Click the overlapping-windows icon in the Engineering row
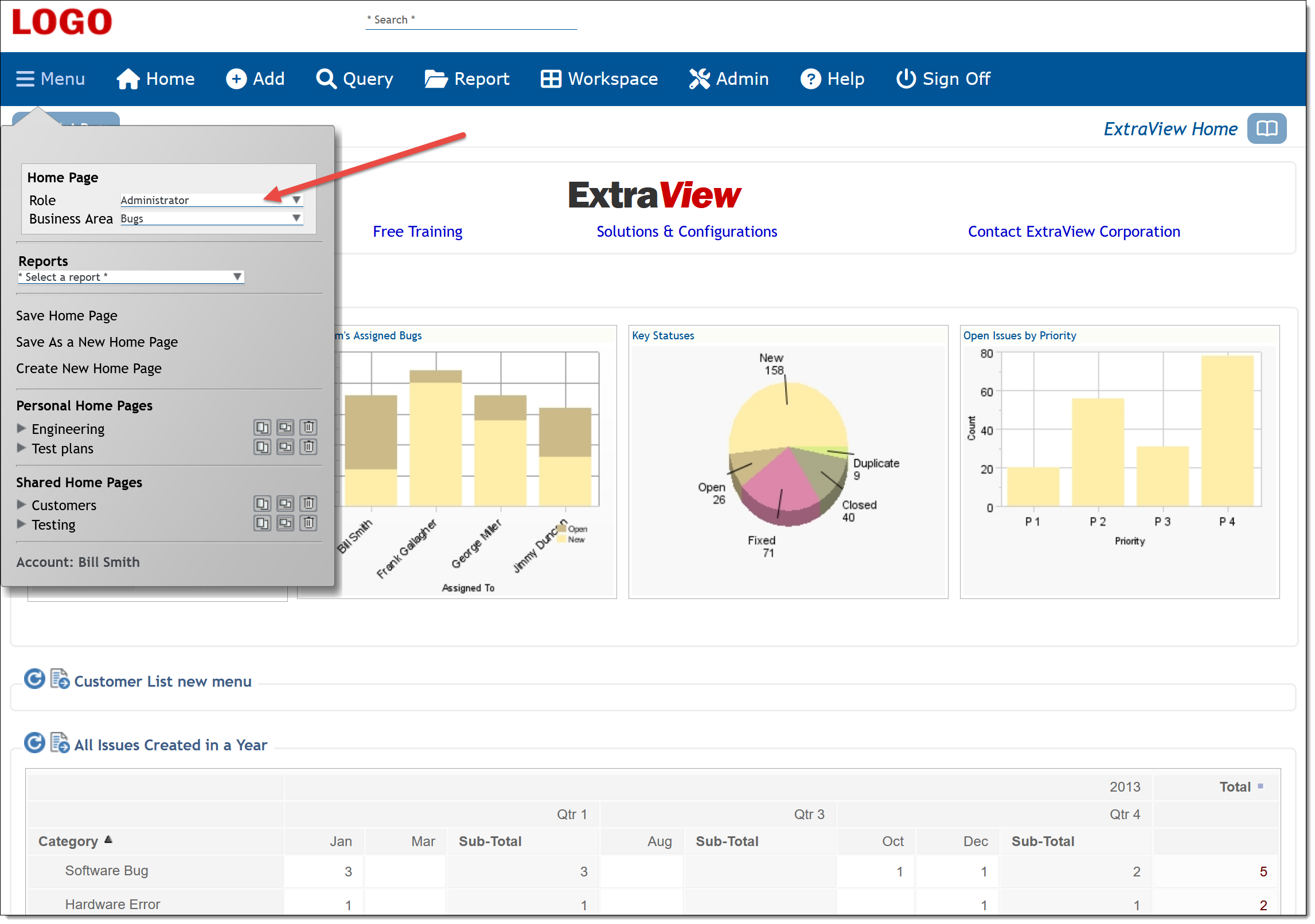Image resolution: width=1315 pixels, height=924 pixels. pos(285,428)
